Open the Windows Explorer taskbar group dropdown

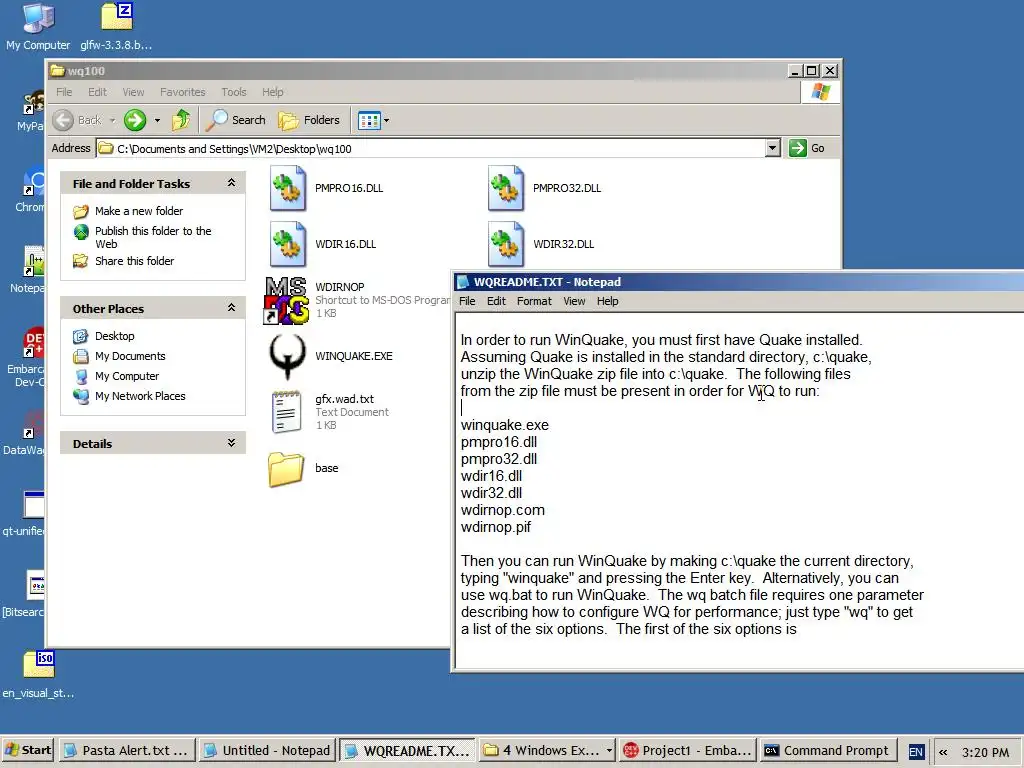(609, 750)
